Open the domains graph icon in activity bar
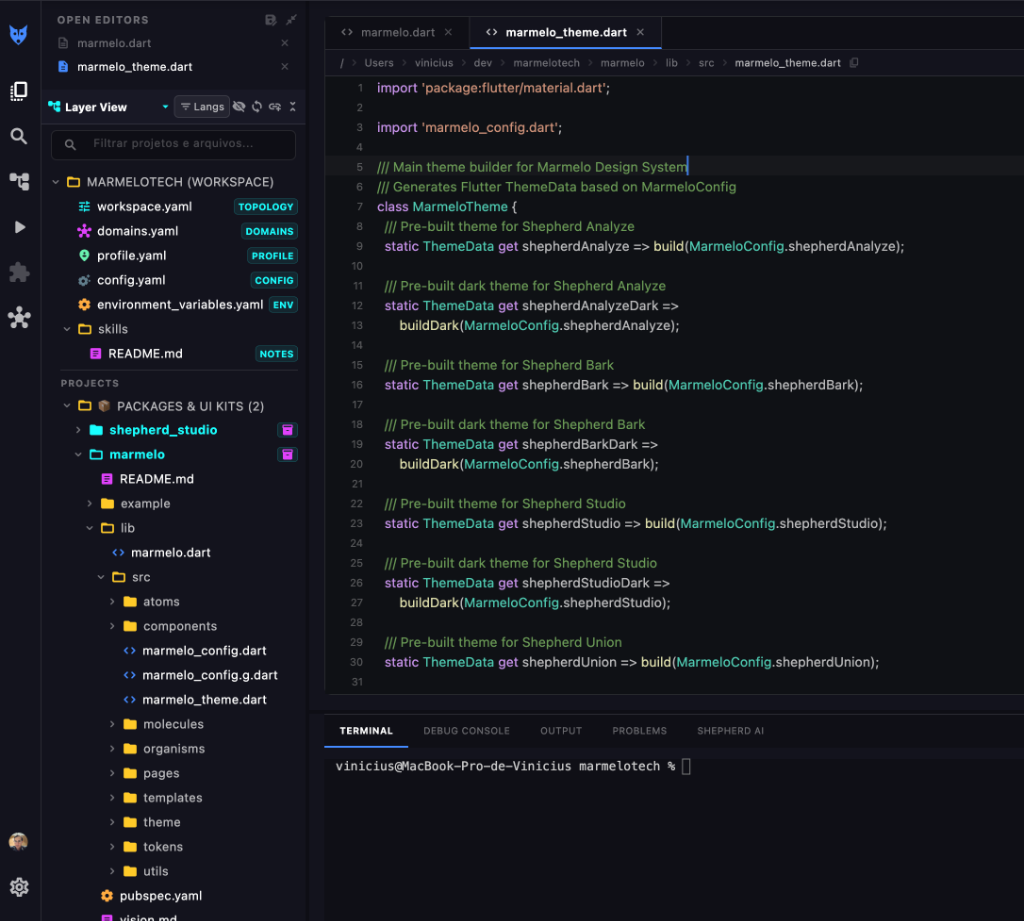 click(x=19, y=317)
